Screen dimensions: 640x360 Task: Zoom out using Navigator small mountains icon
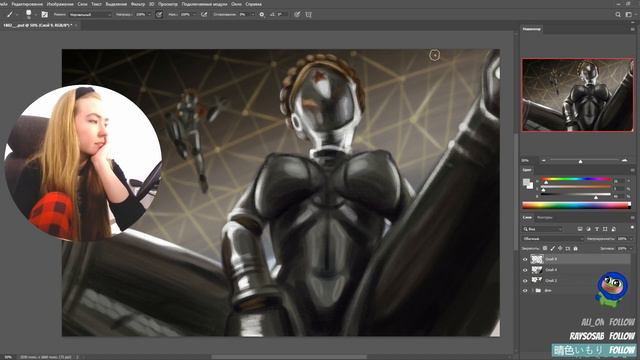click(544, 160)
